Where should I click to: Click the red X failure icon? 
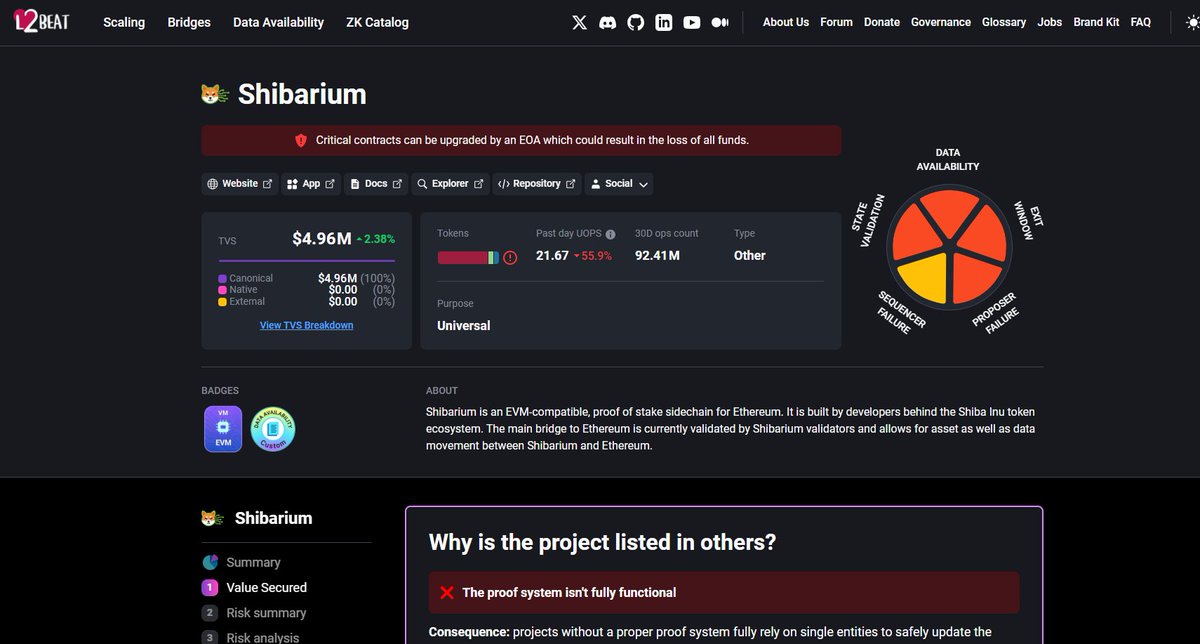click(x=447, y=593)
